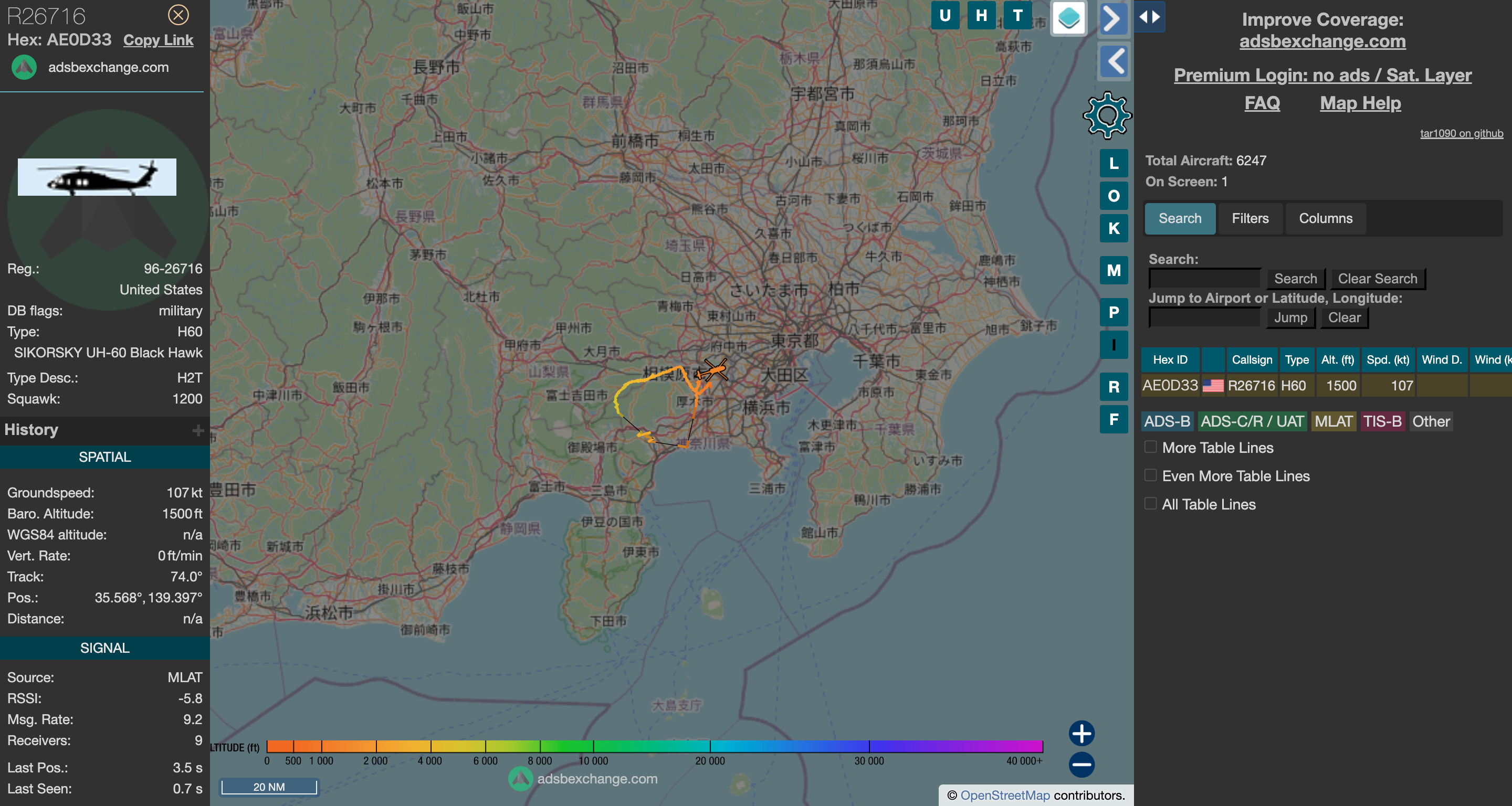
Task: Sort table by Type column
Action: [1297, 359]
